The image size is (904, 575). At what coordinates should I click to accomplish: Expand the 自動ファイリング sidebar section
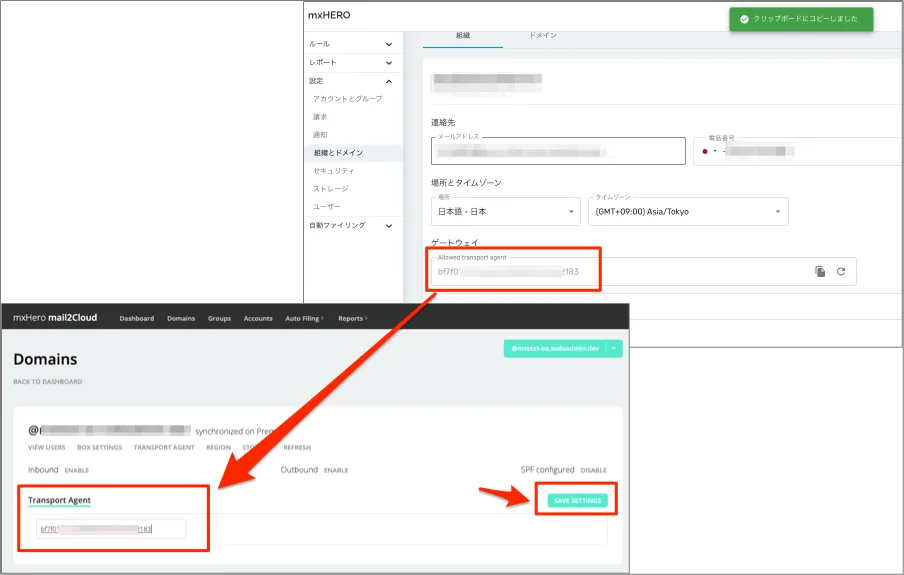click(x=353, y=226)
